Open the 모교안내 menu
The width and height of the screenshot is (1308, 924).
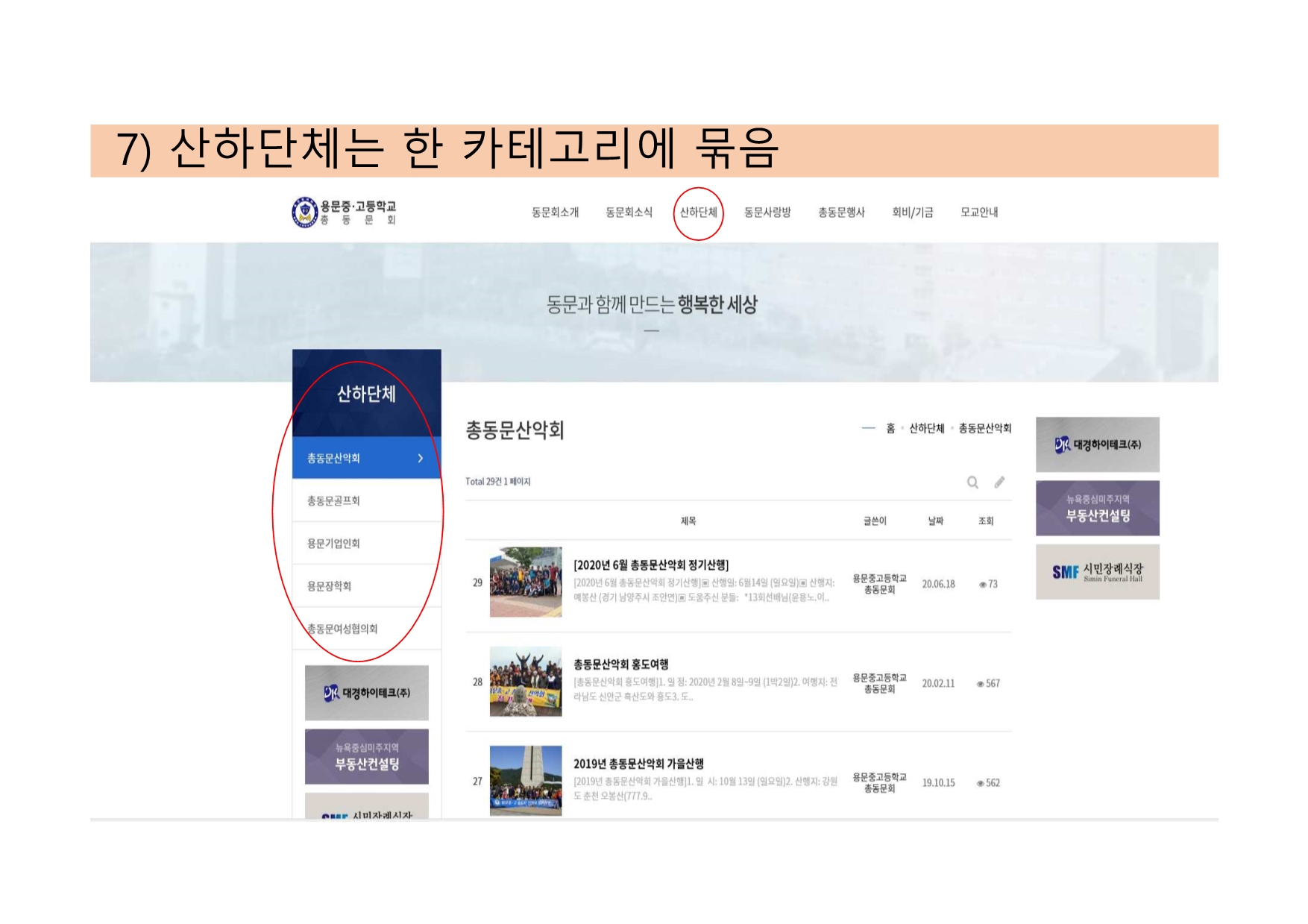click(x=979, y=213)
